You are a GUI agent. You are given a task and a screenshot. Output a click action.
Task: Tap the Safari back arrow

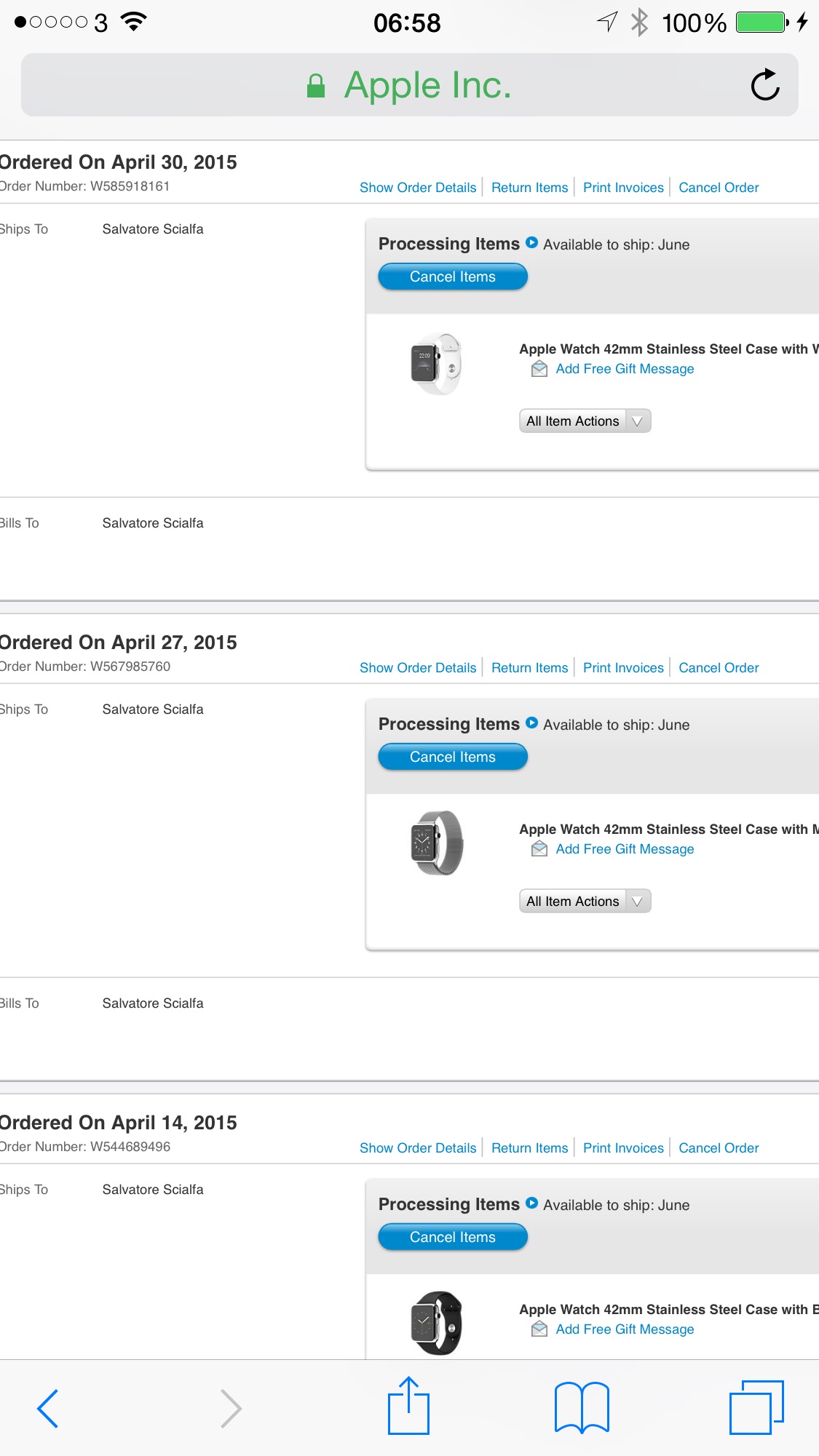pos(47,1408)
